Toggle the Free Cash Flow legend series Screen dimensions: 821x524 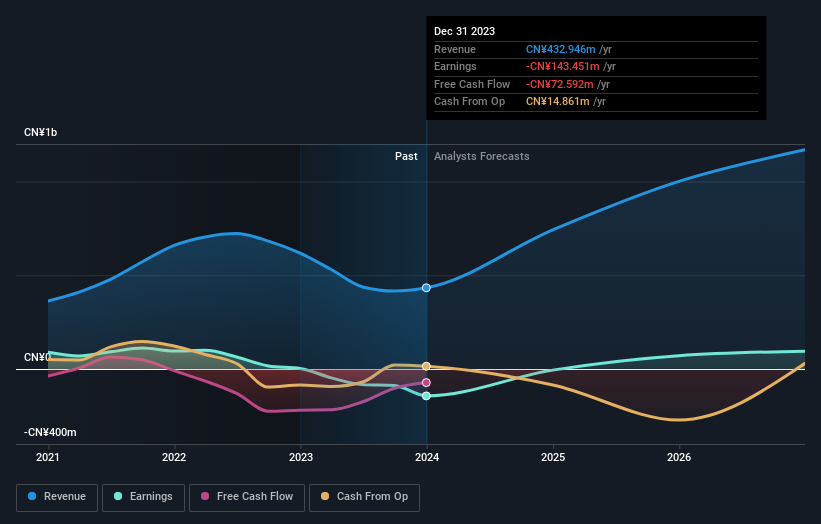(x=247, y=497)
